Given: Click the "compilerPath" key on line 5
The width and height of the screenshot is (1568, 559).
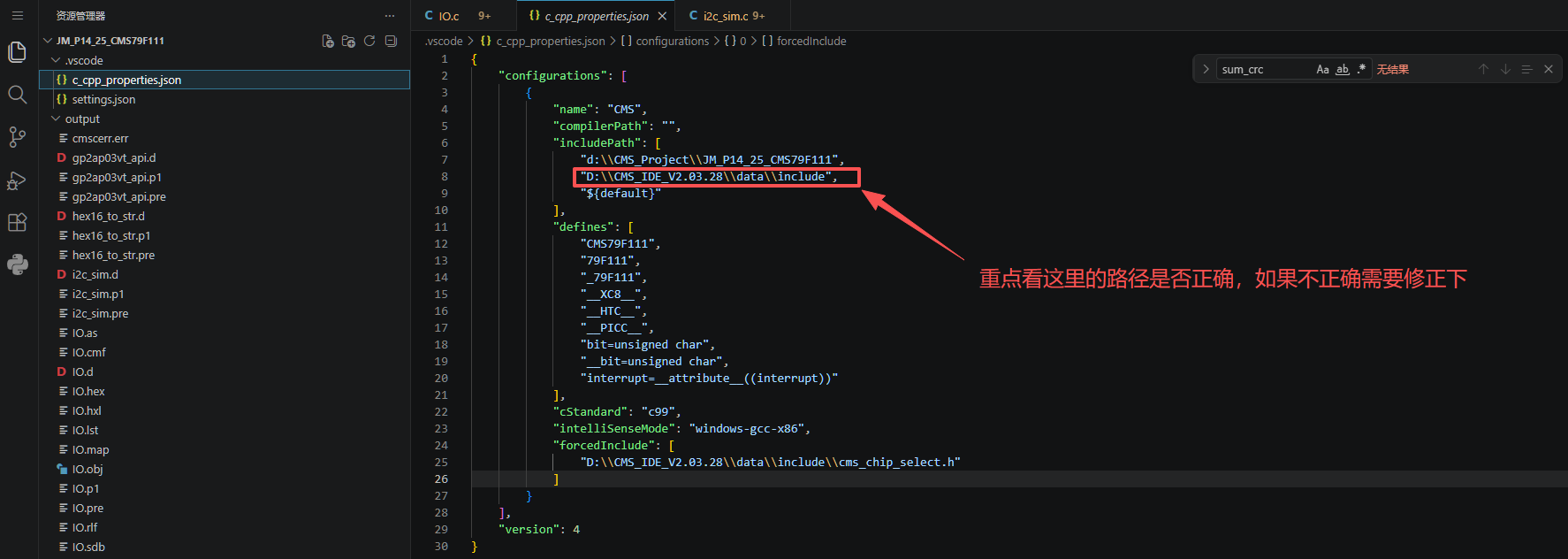Looking at the screenshot, I should [601, 126].
